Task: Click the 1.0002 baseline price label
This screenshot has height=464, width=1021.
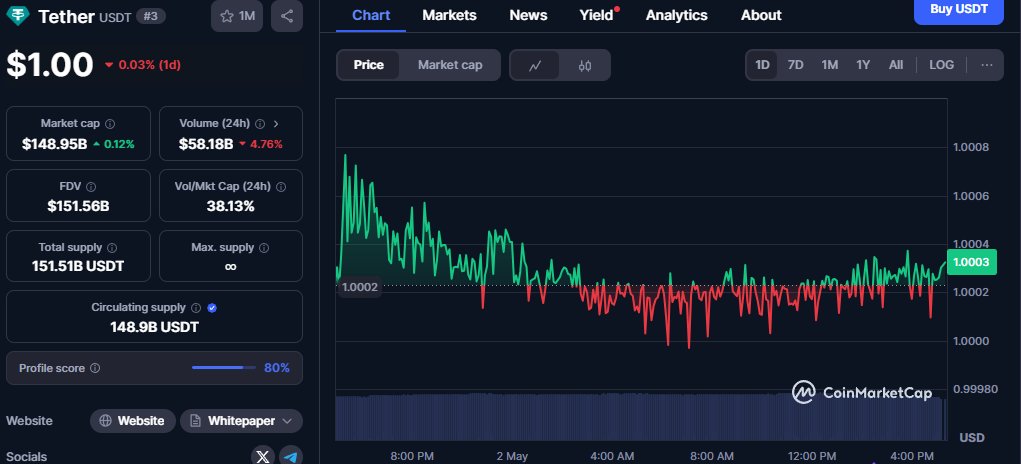Action: pyautogui.click(x=359, y=287)
